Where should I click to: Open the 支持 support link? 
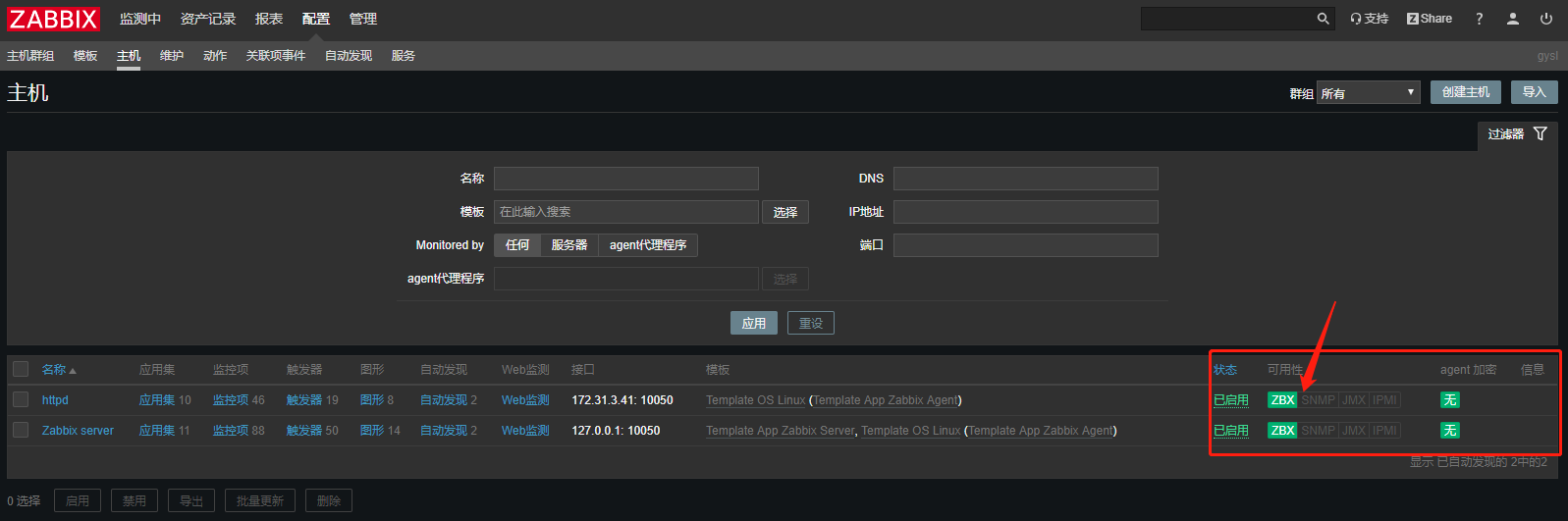(x=1369, y=19)
